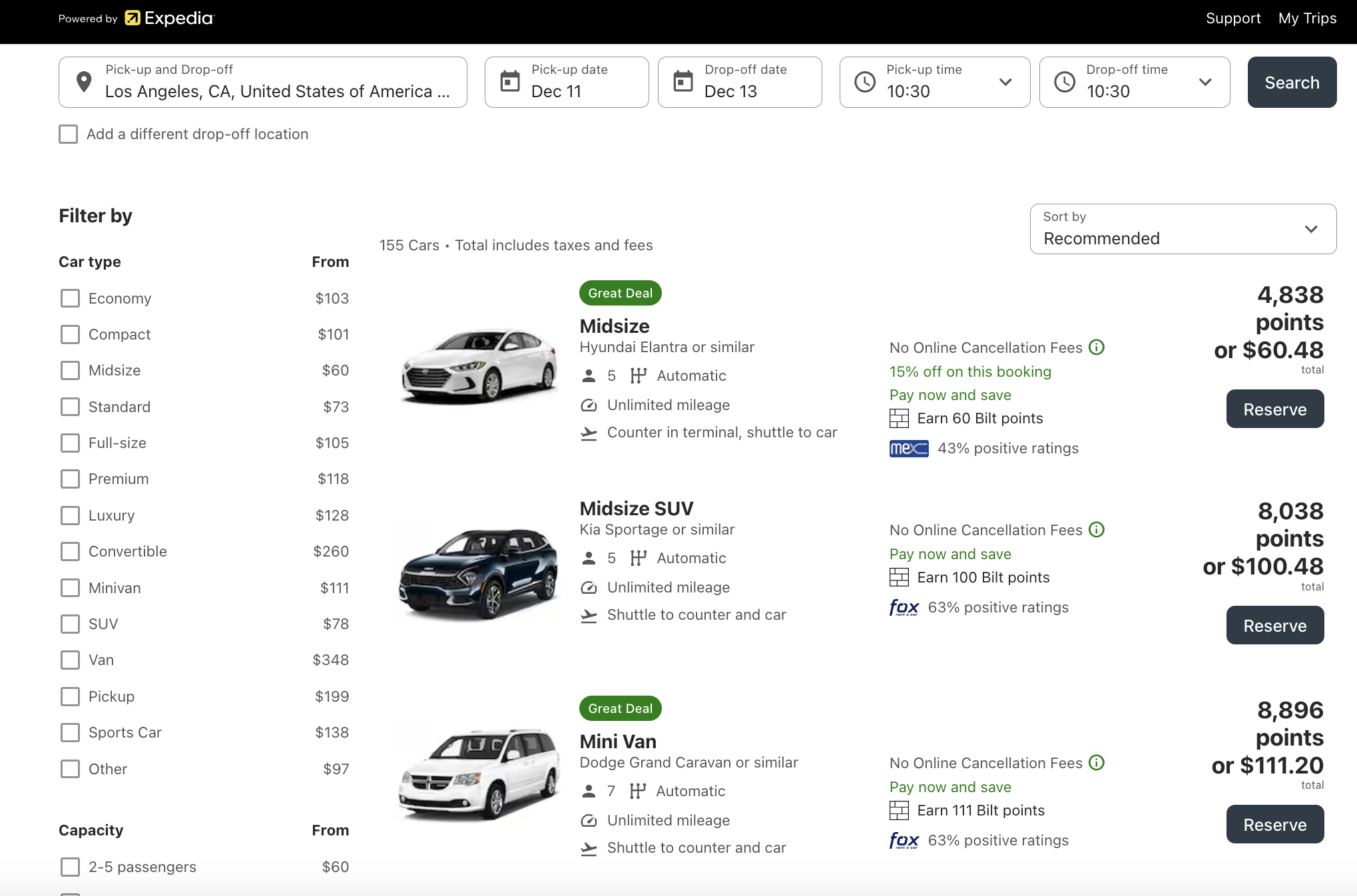Click info icon beside Midsize cancellation fees
The width and height of the screenshot is (1357, 896).
pos(1097,347)
